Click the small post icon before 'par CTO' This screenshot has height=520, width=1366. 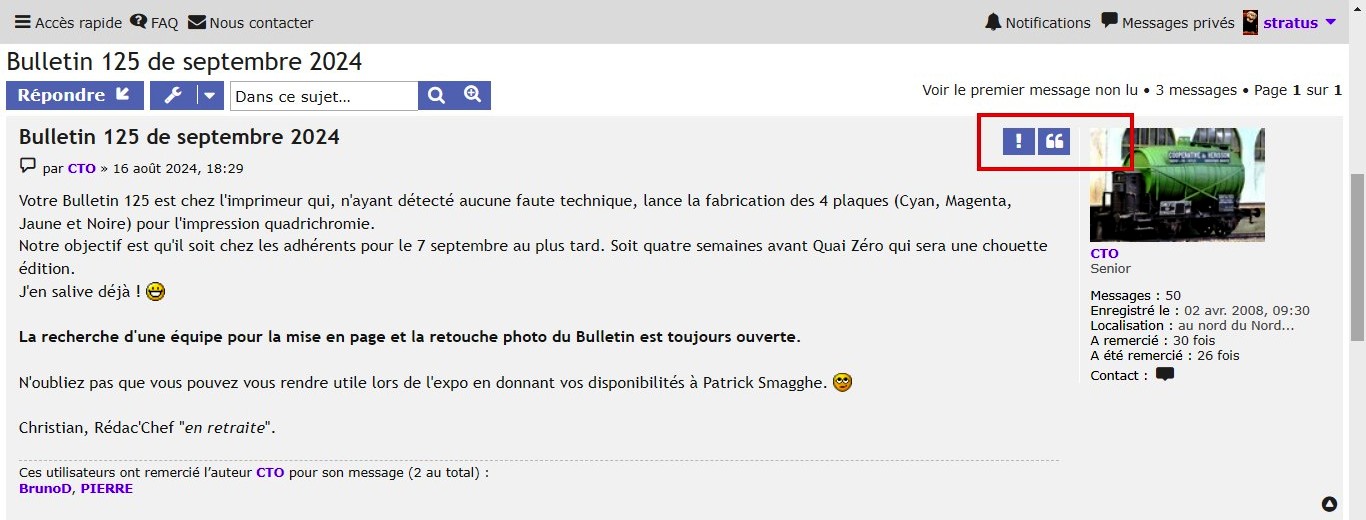point(27,166)
